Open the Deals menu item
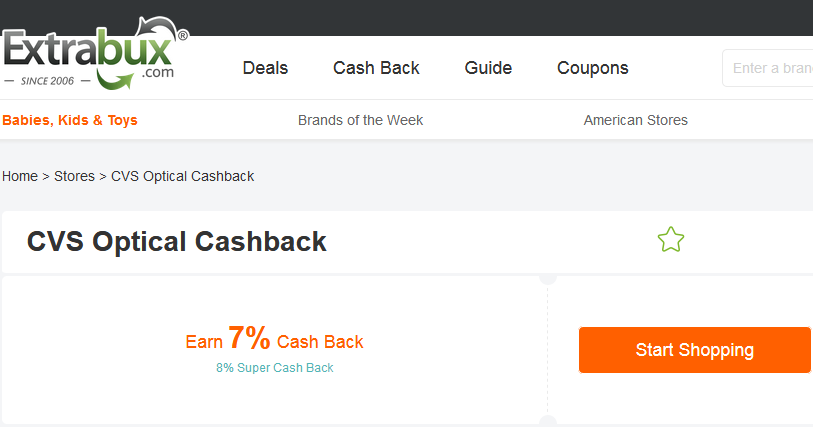This screenshot has width=813, height=427. pyautogui.click(x=265, y=68)
